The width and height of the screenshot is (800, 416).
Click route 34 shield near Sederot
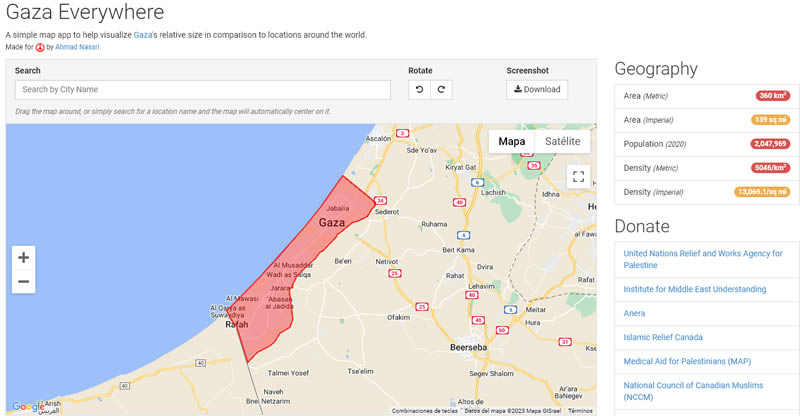pyautogui.click(x=380, y=201)
